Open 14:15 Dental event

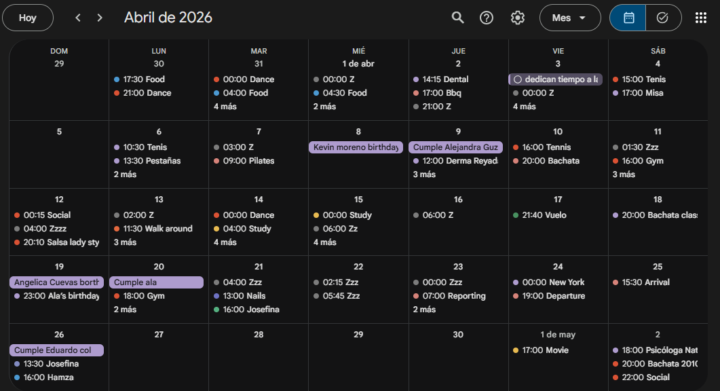pos(441,79)
